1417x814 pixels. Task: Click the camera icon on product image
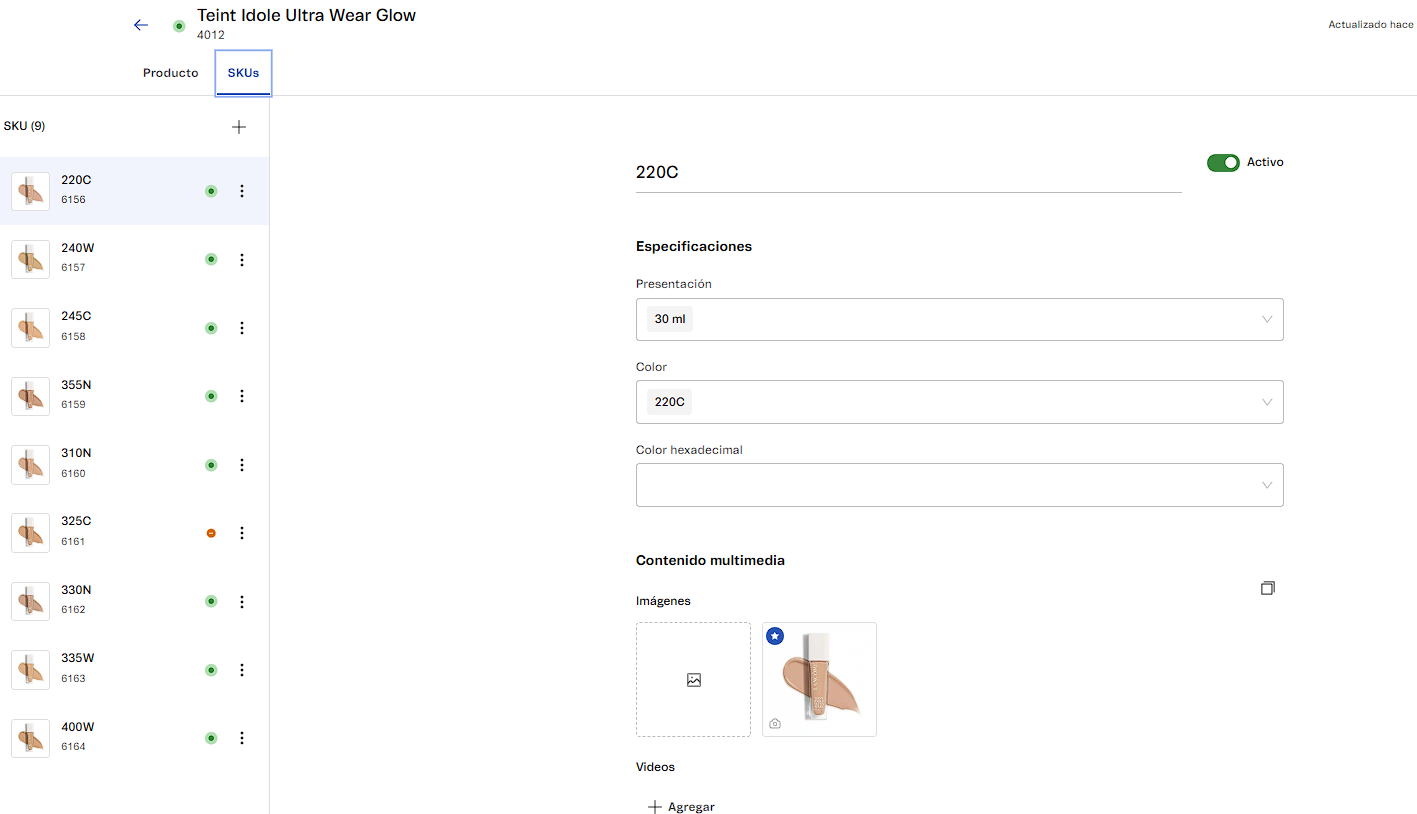[775, 723]
